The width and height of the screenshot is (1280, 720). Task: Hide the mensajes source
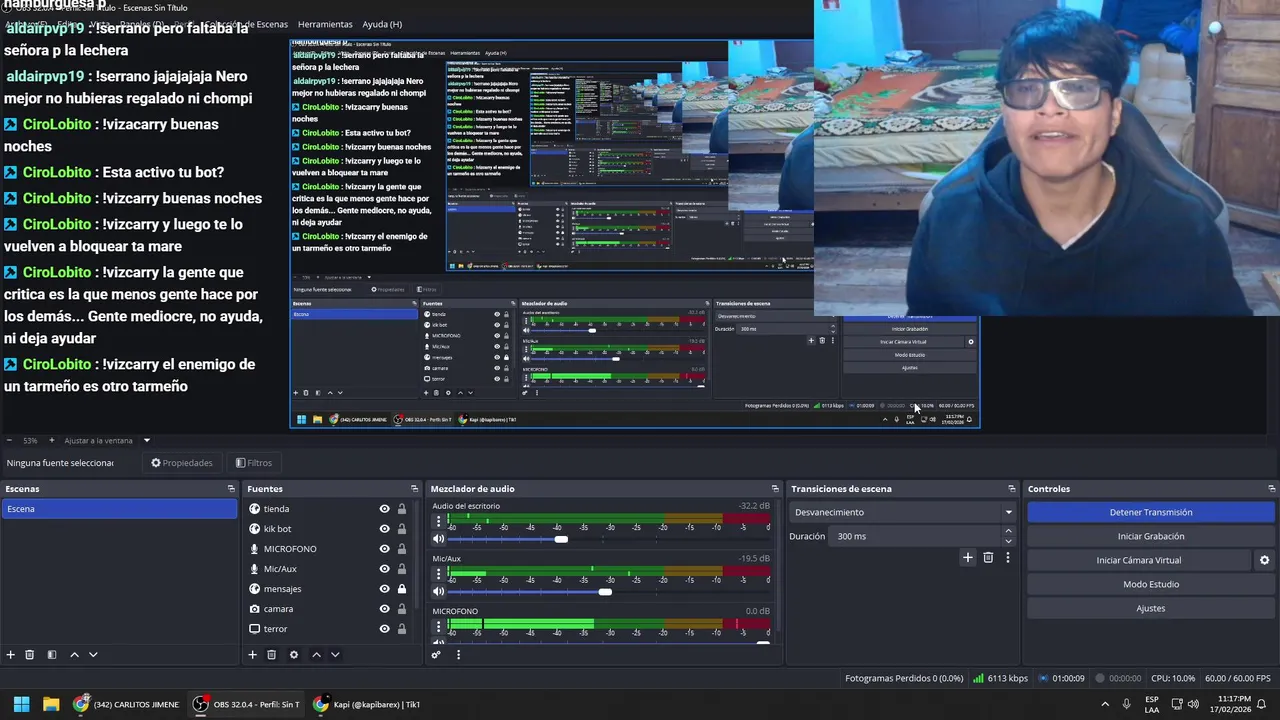coord(384,589)
